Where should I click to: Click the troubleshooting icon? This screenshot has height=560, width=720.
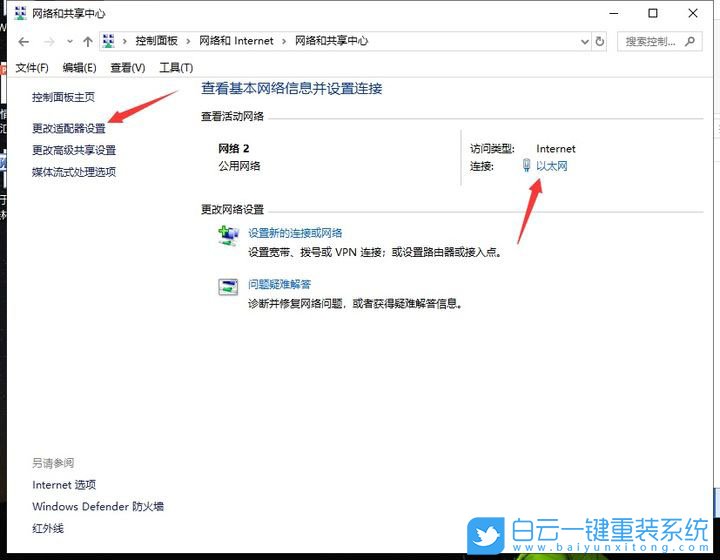coord(228,287)
